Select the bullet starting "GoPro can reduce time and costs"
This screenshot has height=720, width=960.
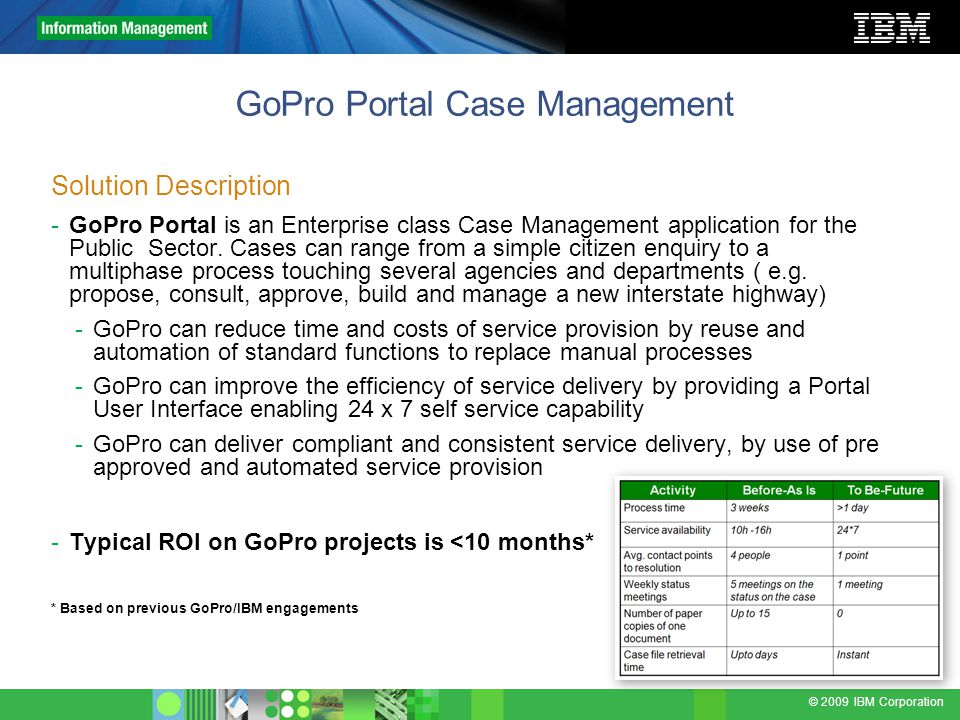pyautogui.click(x=449, y=340)
